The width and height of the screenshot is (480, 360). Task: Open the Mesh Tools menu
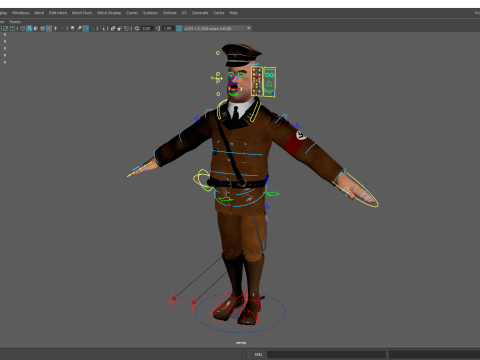pyautogui.click(x=82, y=13)
